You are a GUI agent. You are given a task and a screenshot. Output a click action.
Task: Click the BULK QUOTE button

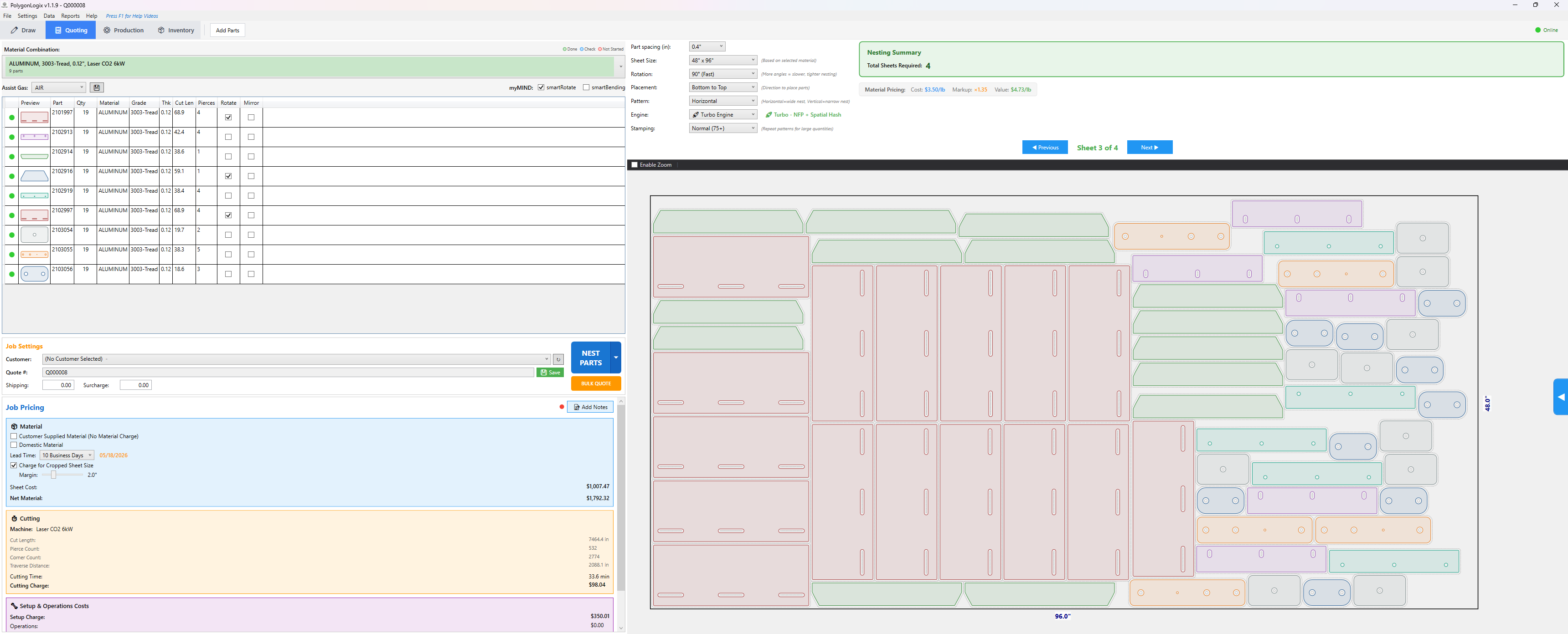click(596, 383)
